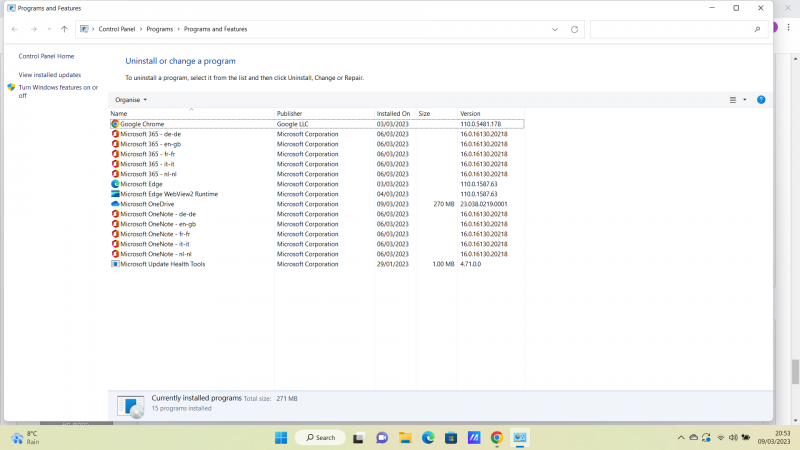Select the Microsoft 365 - it-it row
The image size is (800, 450).
click(x=317, y=164)
